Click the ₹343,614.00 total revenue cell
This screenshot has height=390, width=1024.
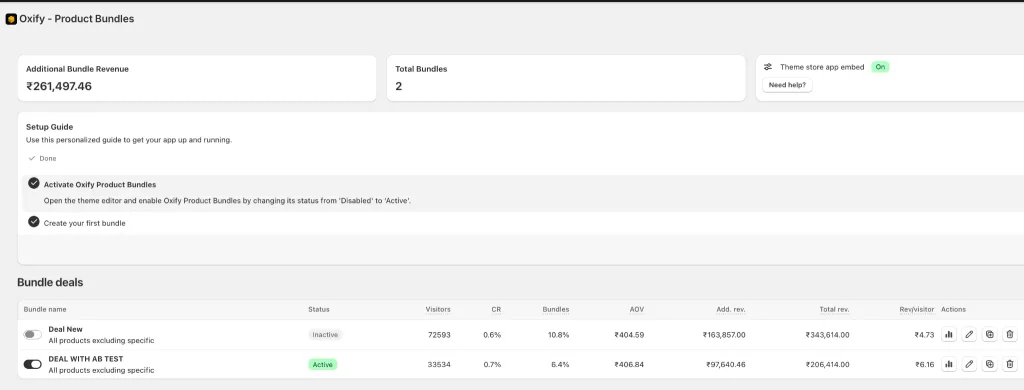click(x=827, y=334)
